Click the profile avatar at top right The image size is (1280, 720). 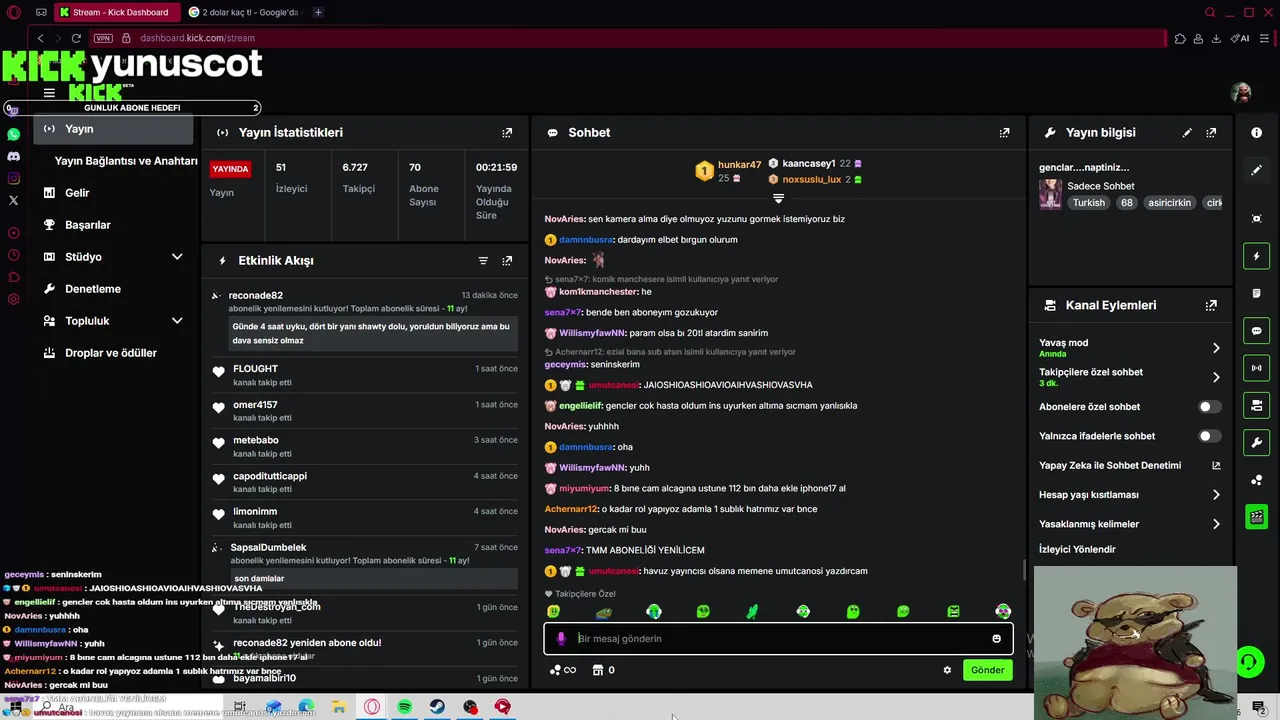pyautogui.click(x=1241, y=92)
